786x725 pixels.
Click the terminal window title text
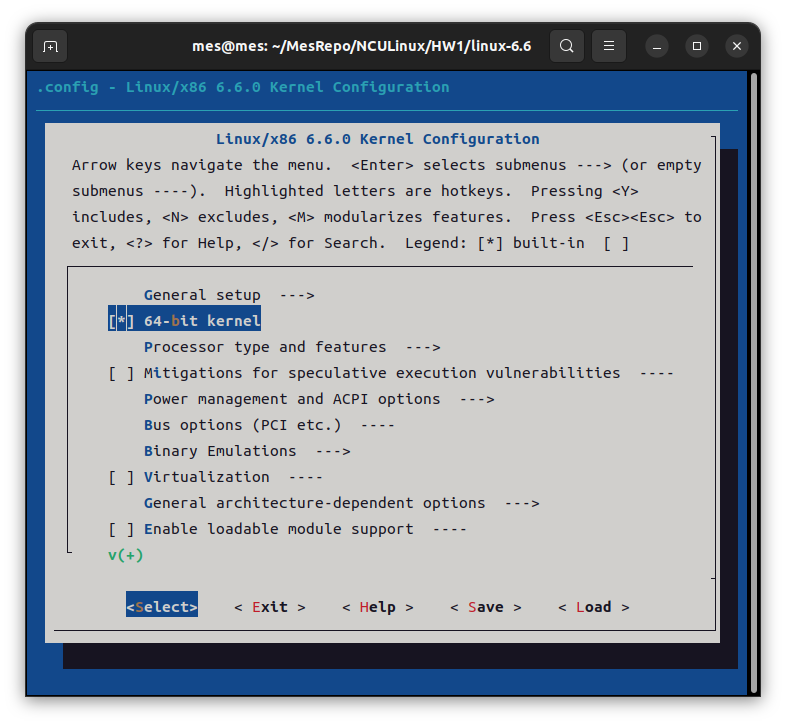point(361,46)
